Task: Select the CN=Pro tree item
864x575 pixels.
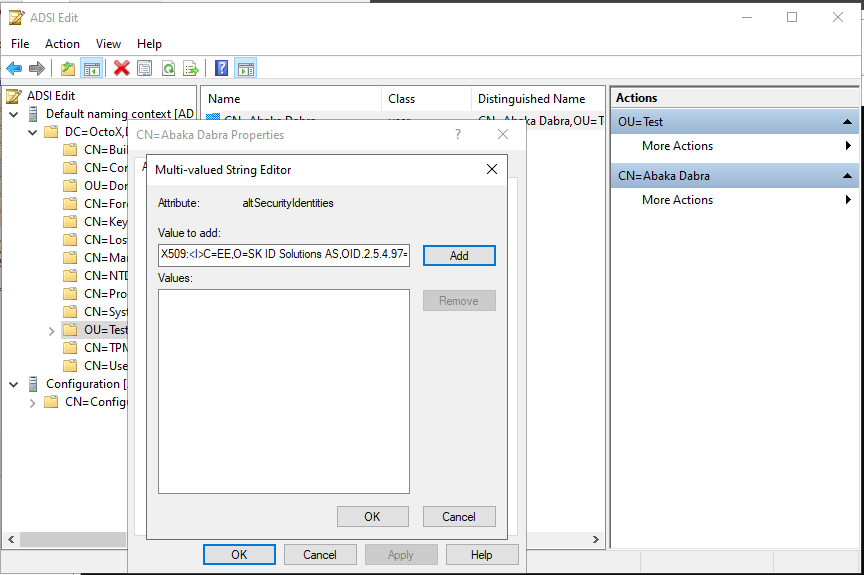Action: [x=106, y=294]
